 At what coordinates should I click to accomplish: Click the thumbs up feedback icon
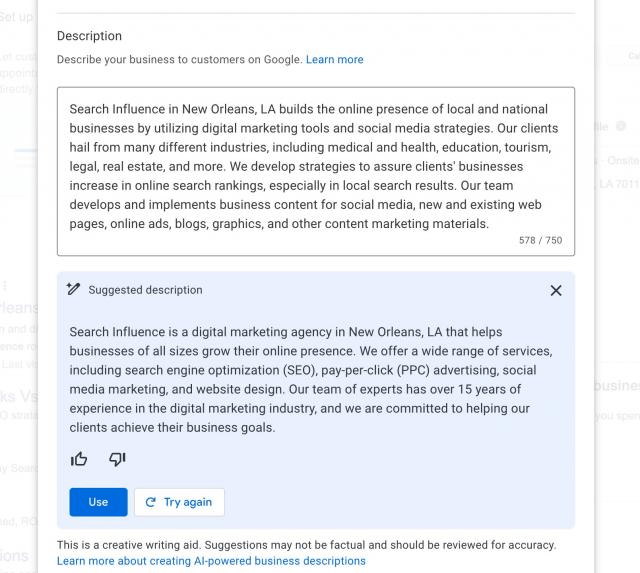coord(79,459)
